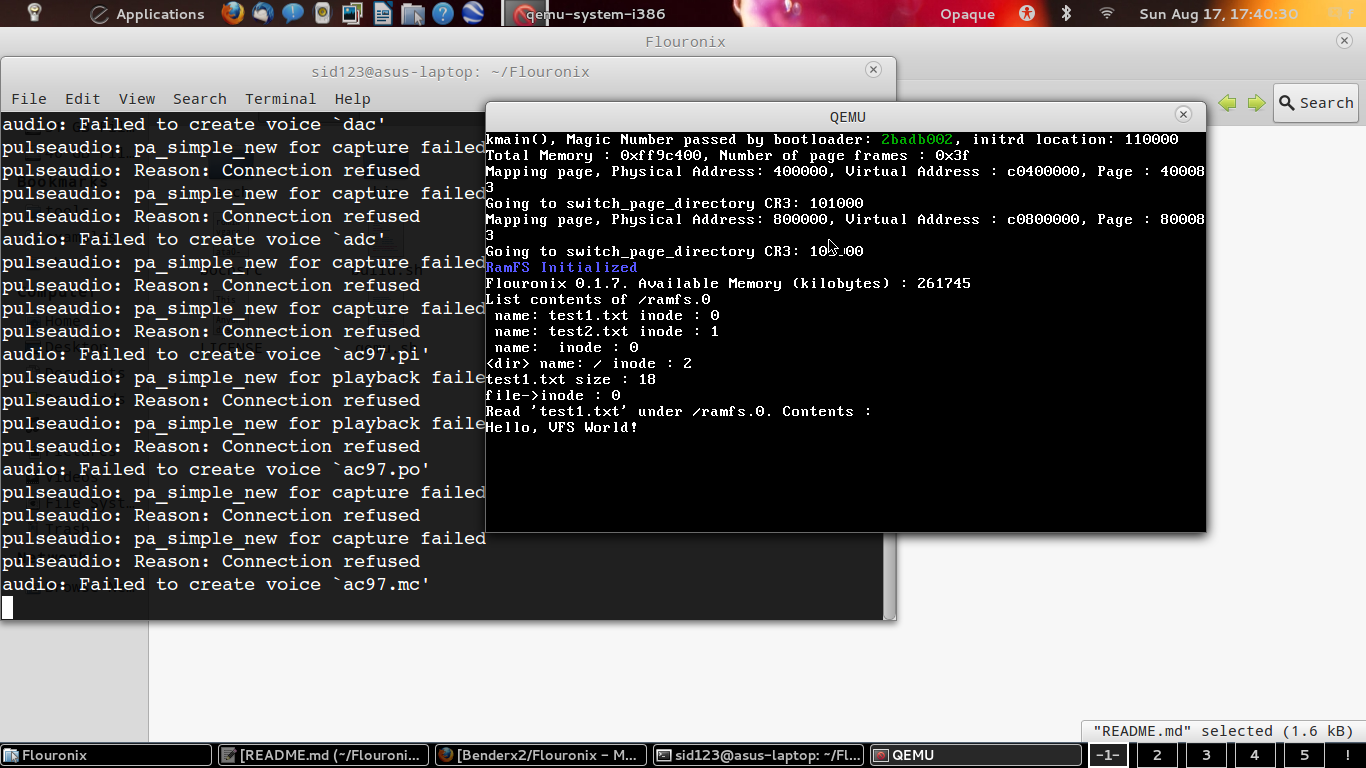Image resolution: width=1366 pixels, height=768 pixels.
Task: Close the Flouronix file manager window
Action: point(1345,40)
